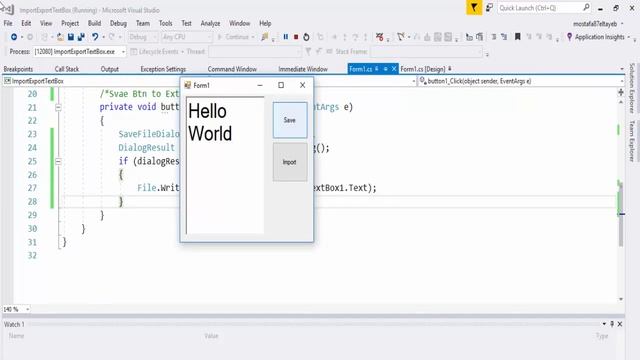Click the Hello World text box in Form1
640x360 pixels.
point(225,165)
